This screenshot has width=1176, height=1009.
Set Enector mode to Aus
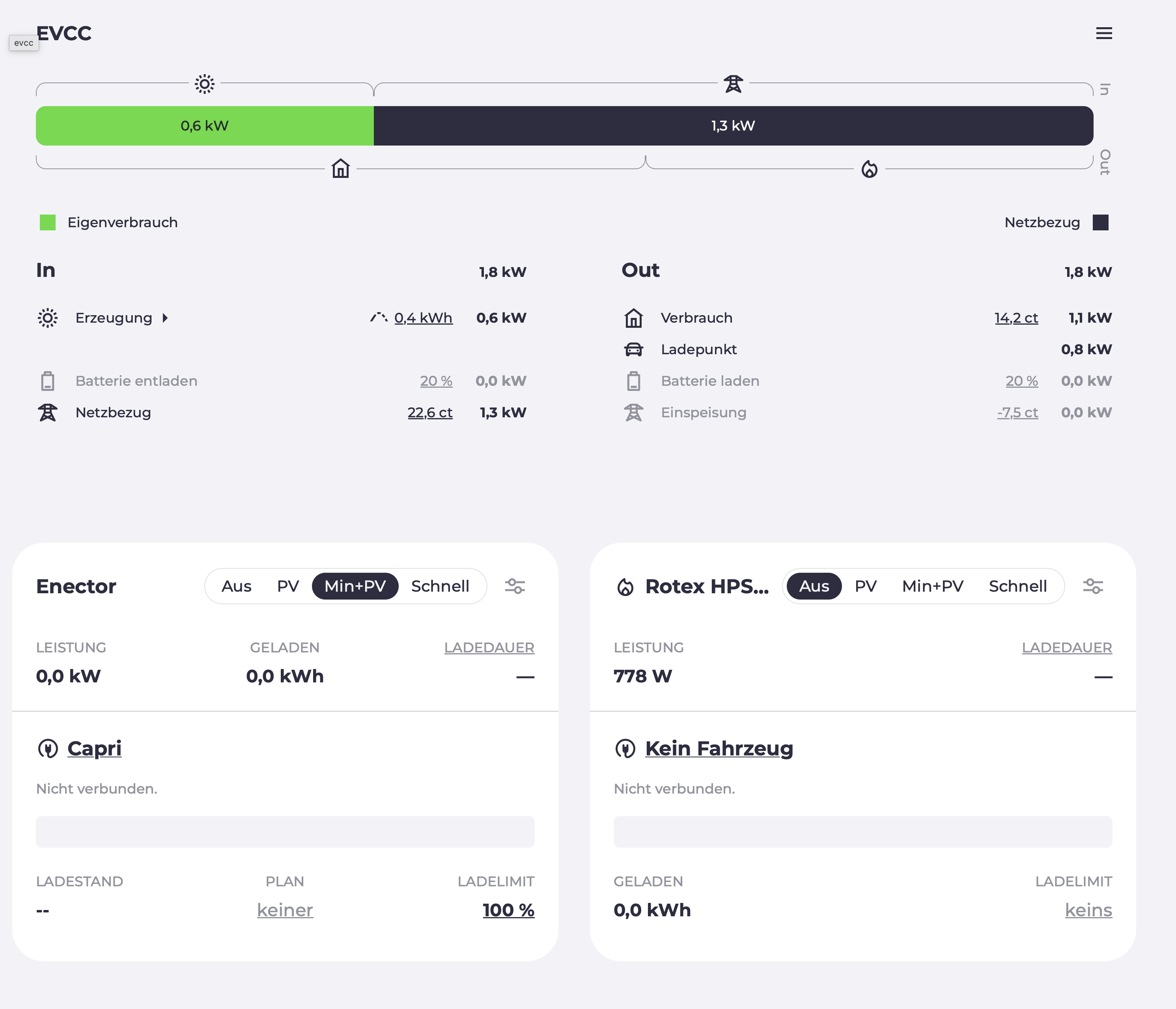pos(236,586)
